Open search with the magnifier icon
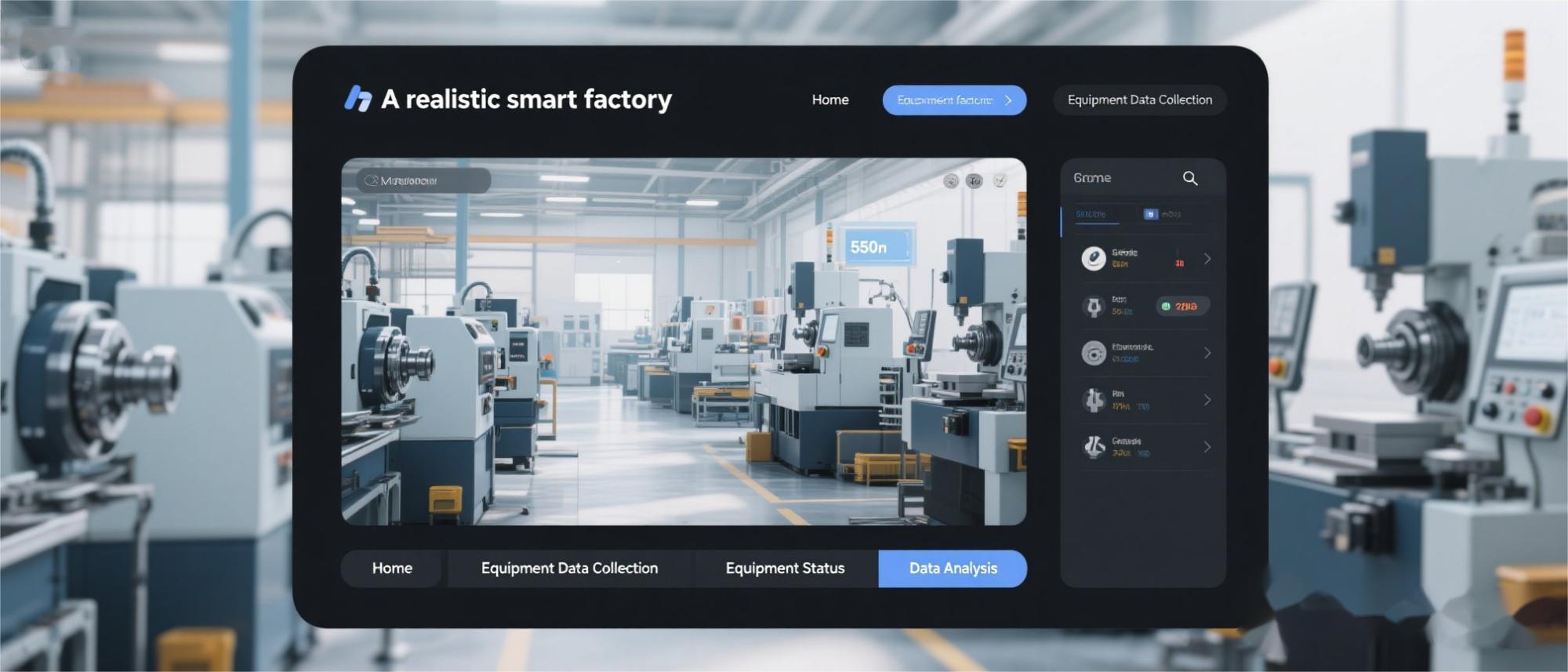The width and height of the screenshot is (1568, 672). (1189, 179)
